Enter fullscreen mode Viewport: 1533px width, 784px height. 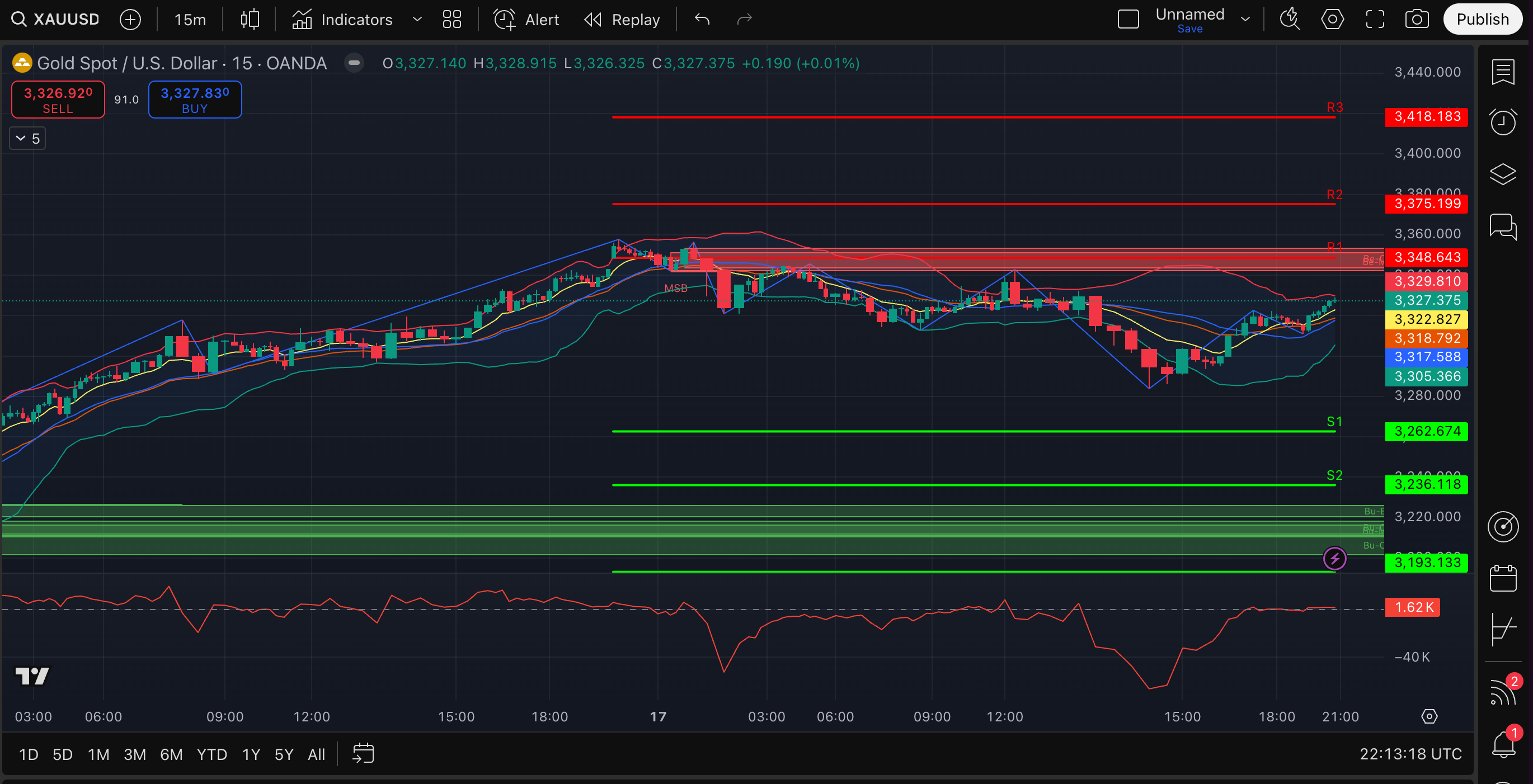(1375, 20)
